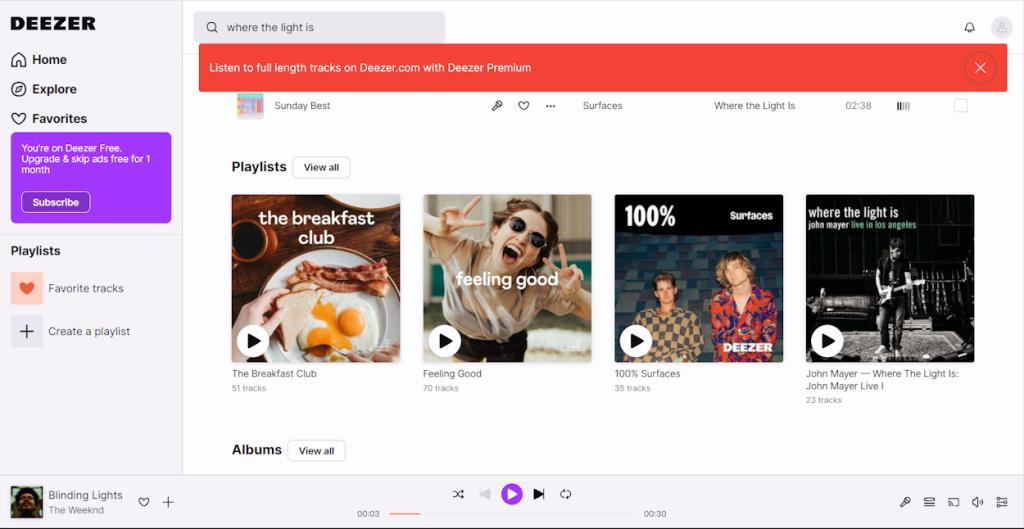Toggle shuffle mode

click(458, 494)
